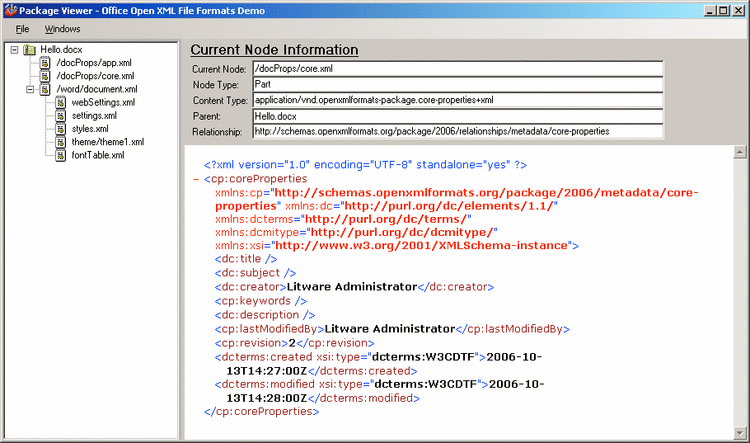The height and width of the screenshot is (443, 750).
Task: Click the file icon beside theme/theme1.xml
Action: pos(60,142)
